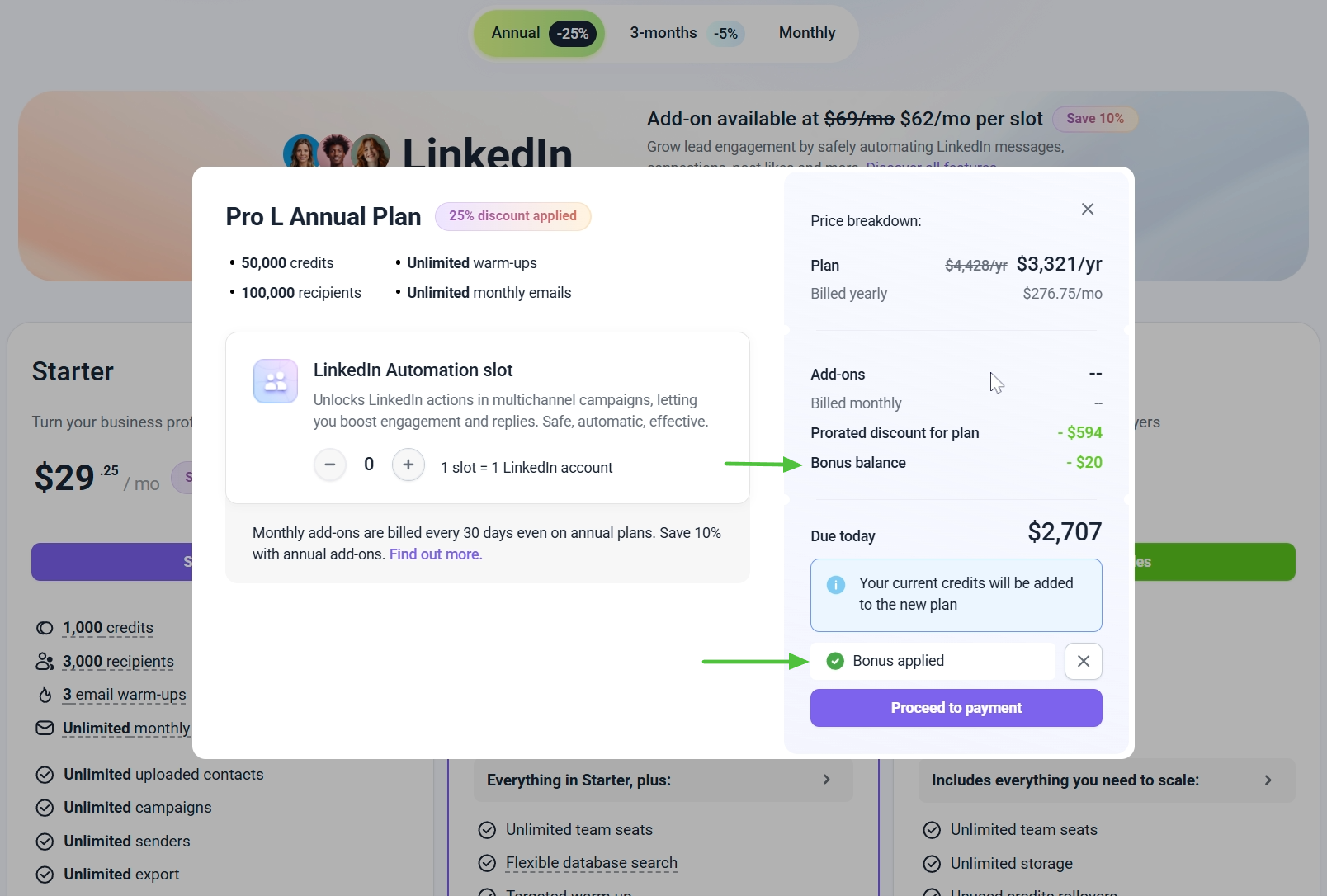1327x896 pixels.
Task: Click the LinkedIn avatar group image
Action: (x=337, y=151)
